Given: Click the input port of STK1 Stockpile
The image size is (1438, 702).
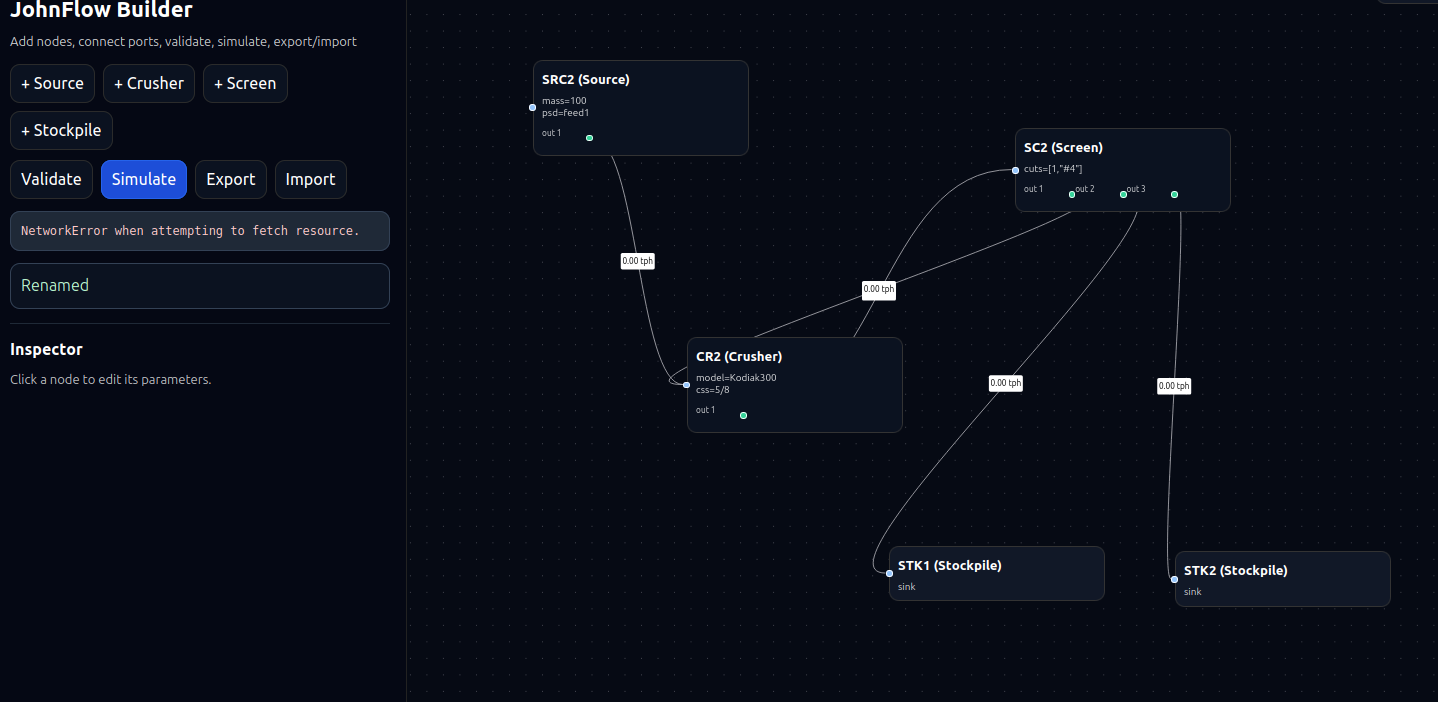Looking at the screenshot, I should click(890, 573).
